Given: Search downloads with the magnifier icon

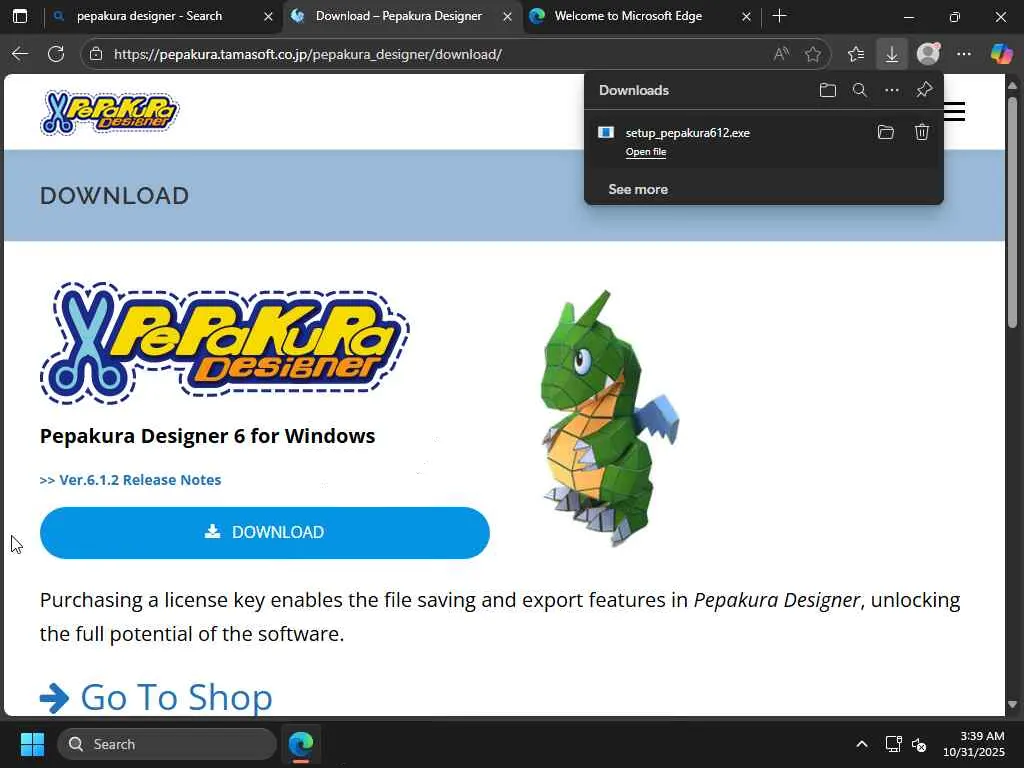Looking at the screenshot, I should (x=859, y=90).
